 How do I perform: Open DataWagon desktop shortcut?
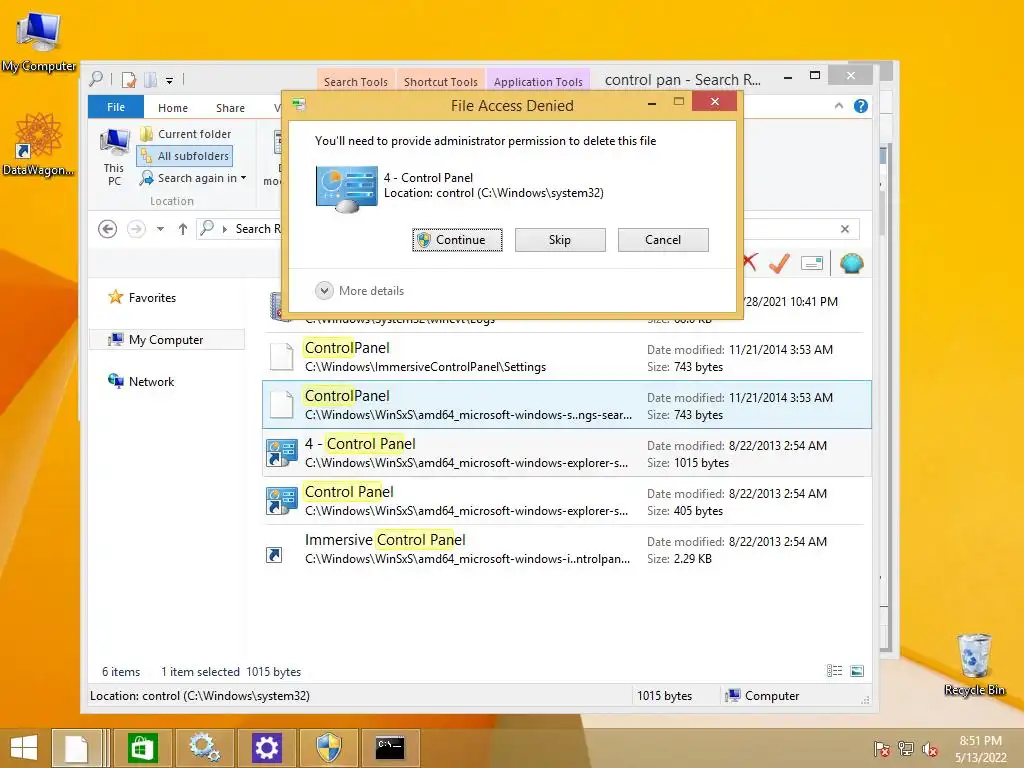click(38, 144)
